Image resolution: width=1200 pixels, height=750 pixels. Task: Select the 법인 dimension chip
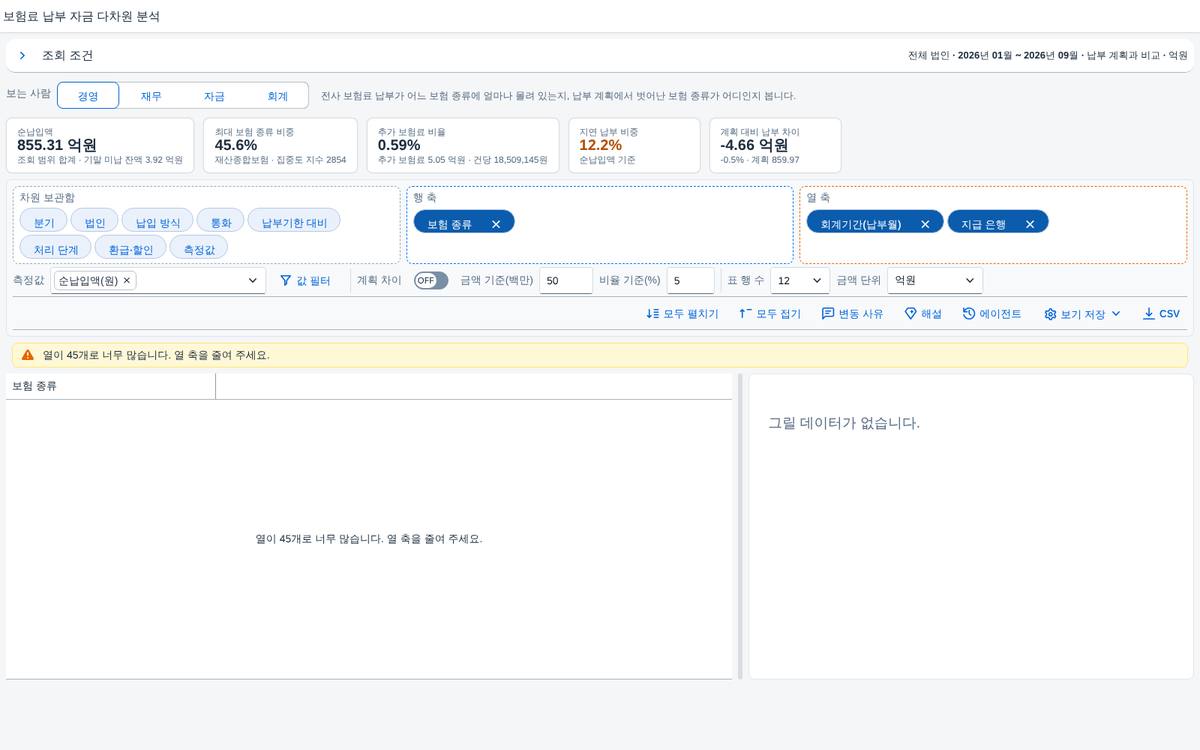[95, 221]
